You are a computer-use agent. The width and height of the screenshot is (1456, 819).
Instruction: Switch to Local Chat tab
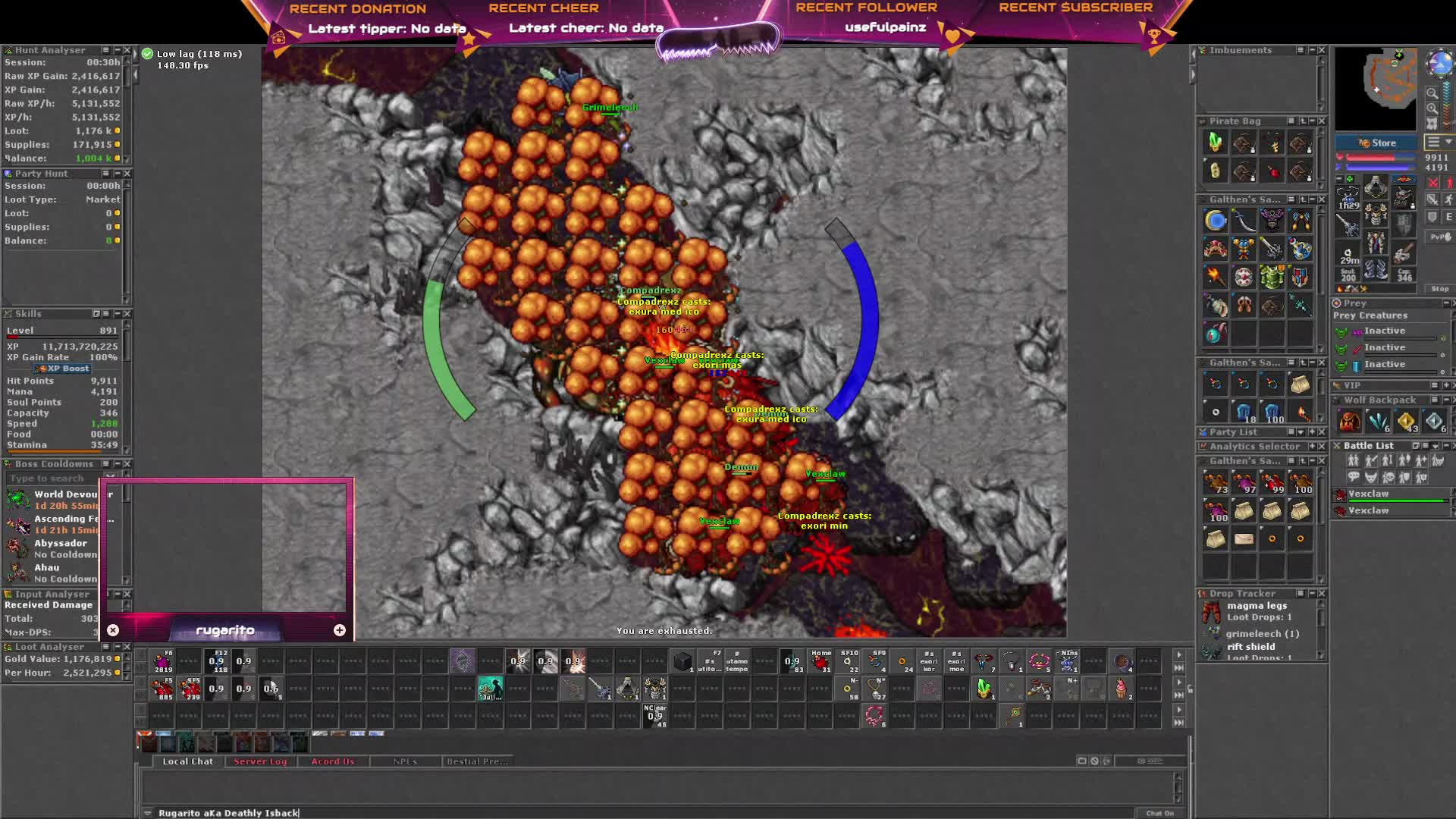187,761
